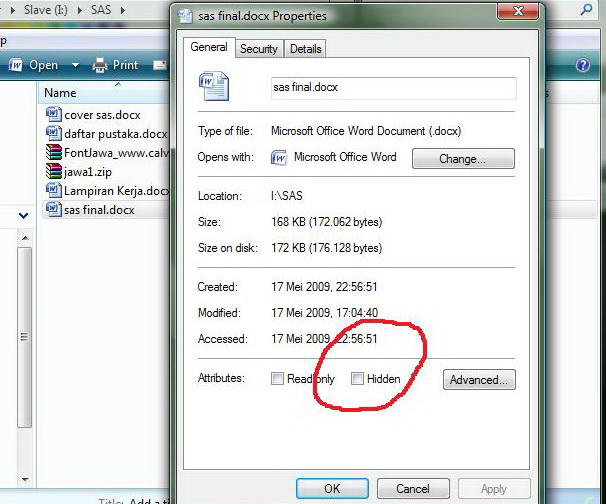Click the navigation pane scroll up arrow
The width and height of the screenshot is (606, 504).
coord(25,238)
